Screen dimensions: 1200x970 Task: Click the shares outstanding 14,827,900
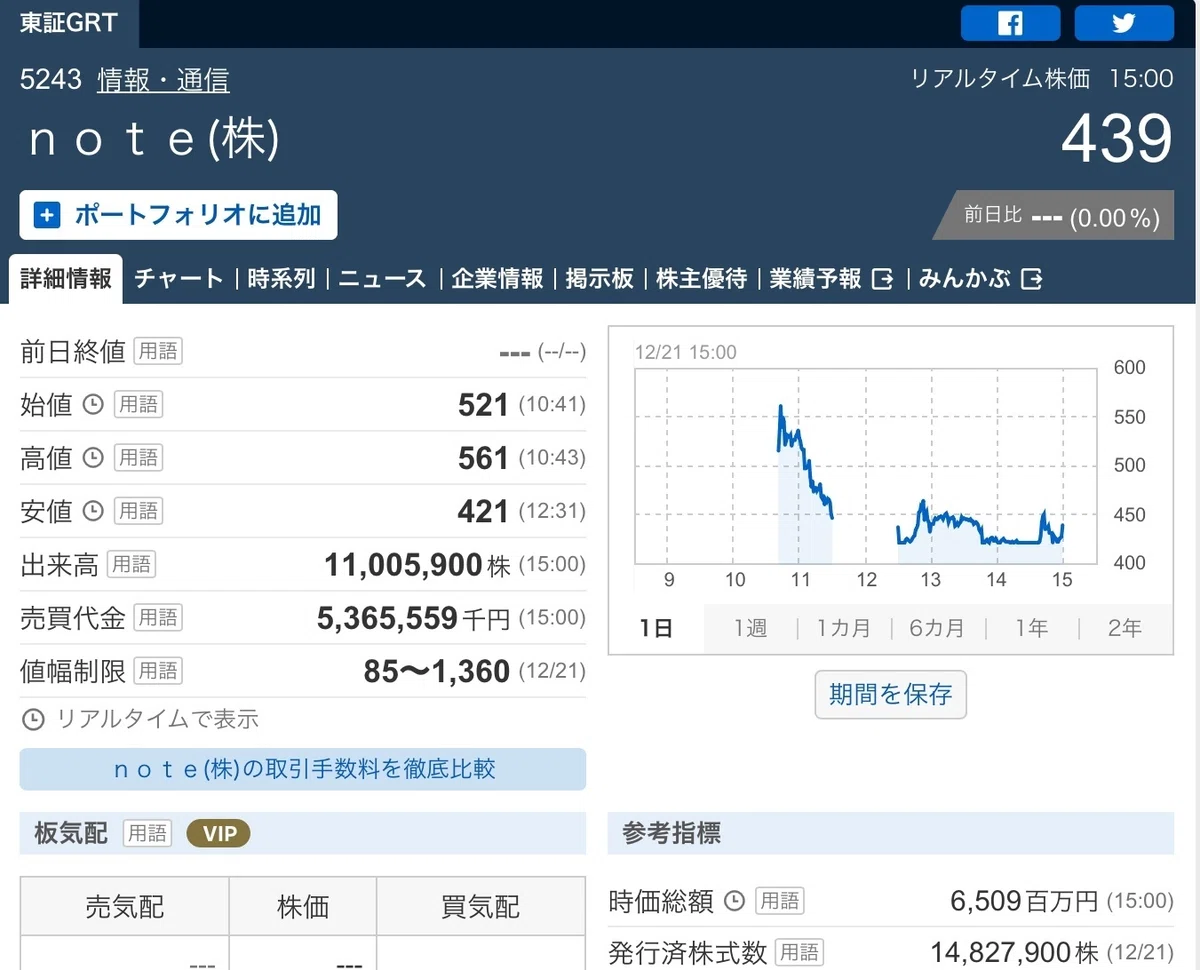pos(1002,951)
